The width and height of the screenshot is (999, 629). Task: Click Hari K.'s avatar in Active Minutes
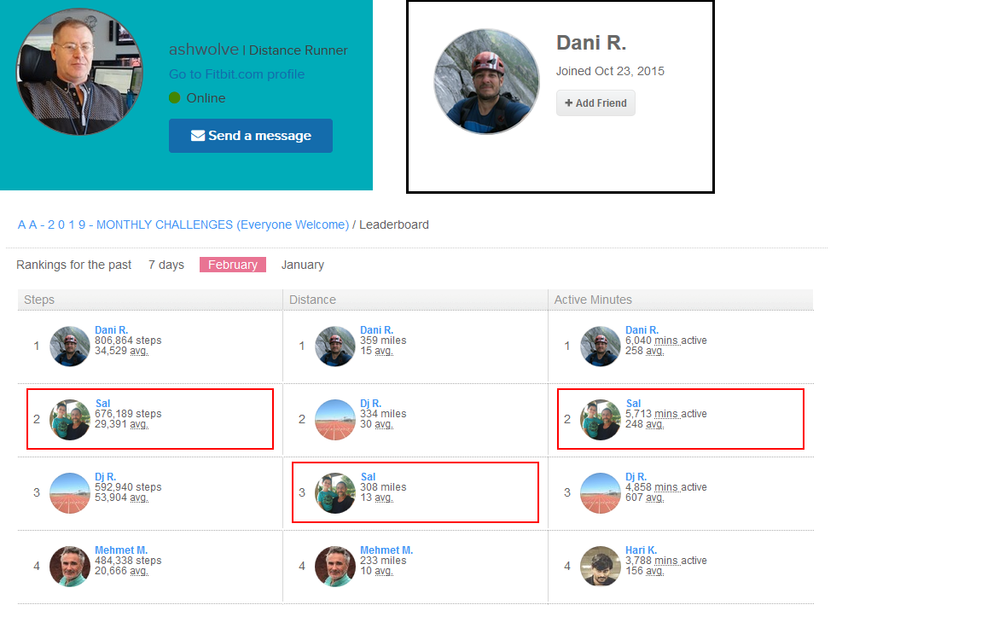coord(599,566)
